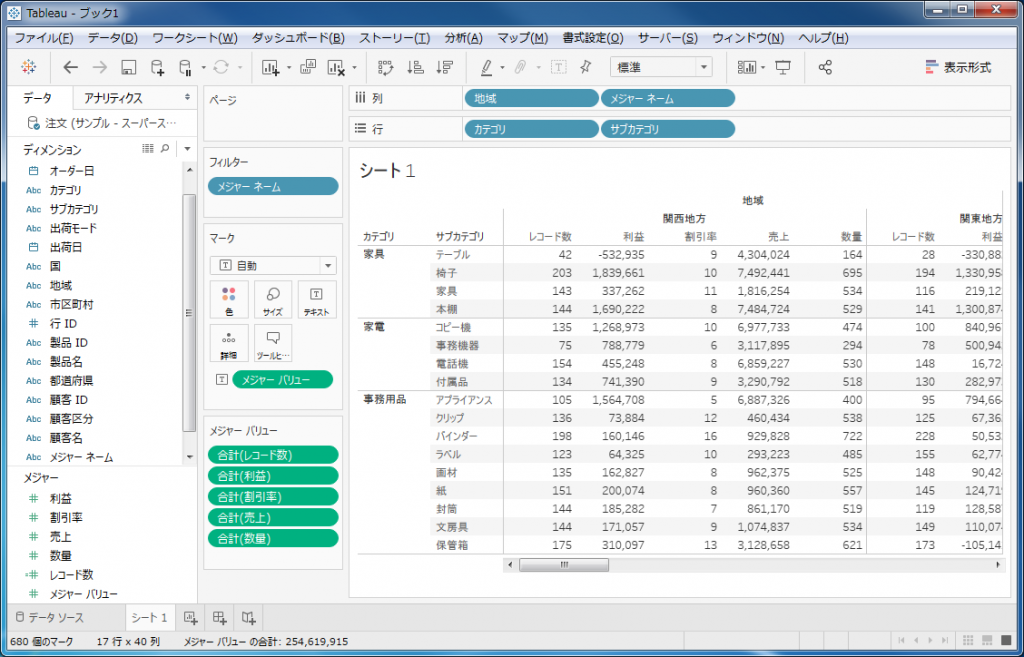Image resolution: width=1024 pixels, height=657 pixels.
Task: Click the Save icon in toolbar
Action: [128, 67]
